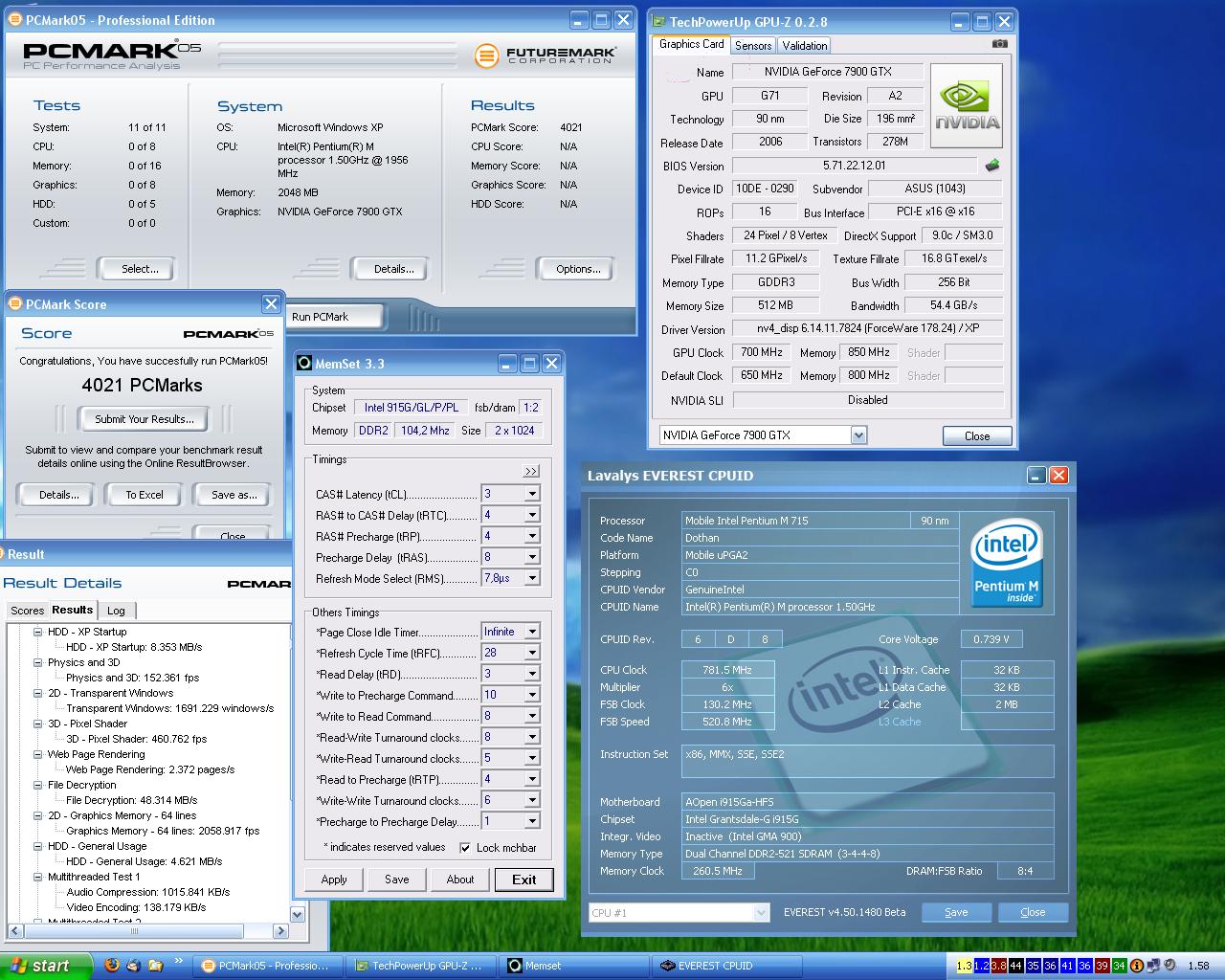Click Apply button in MemSet
The width and height of the screenshot is (1225, 980).
[x=334, y=880]
